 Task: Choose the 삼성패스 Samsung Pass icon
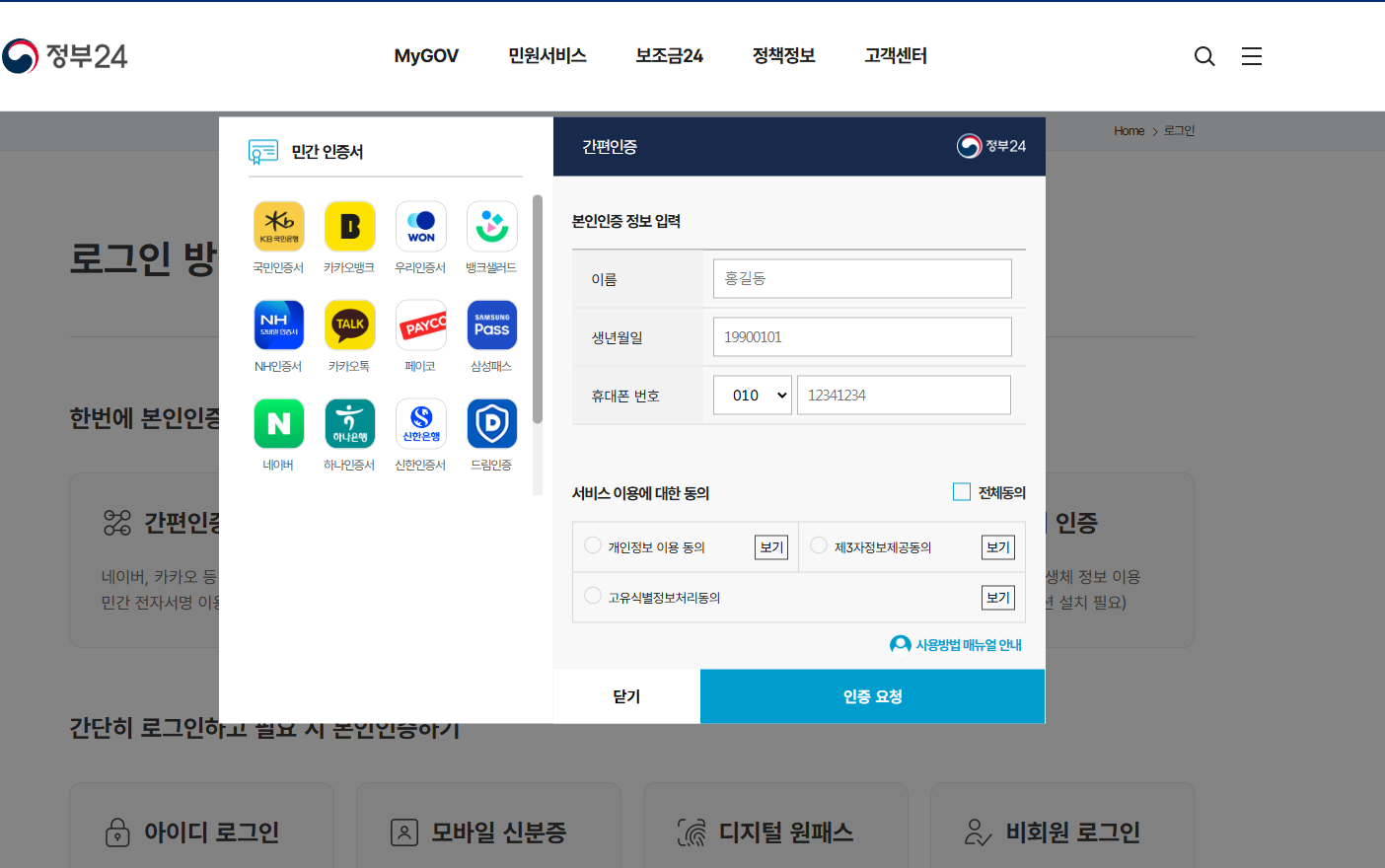click(492, 325)
